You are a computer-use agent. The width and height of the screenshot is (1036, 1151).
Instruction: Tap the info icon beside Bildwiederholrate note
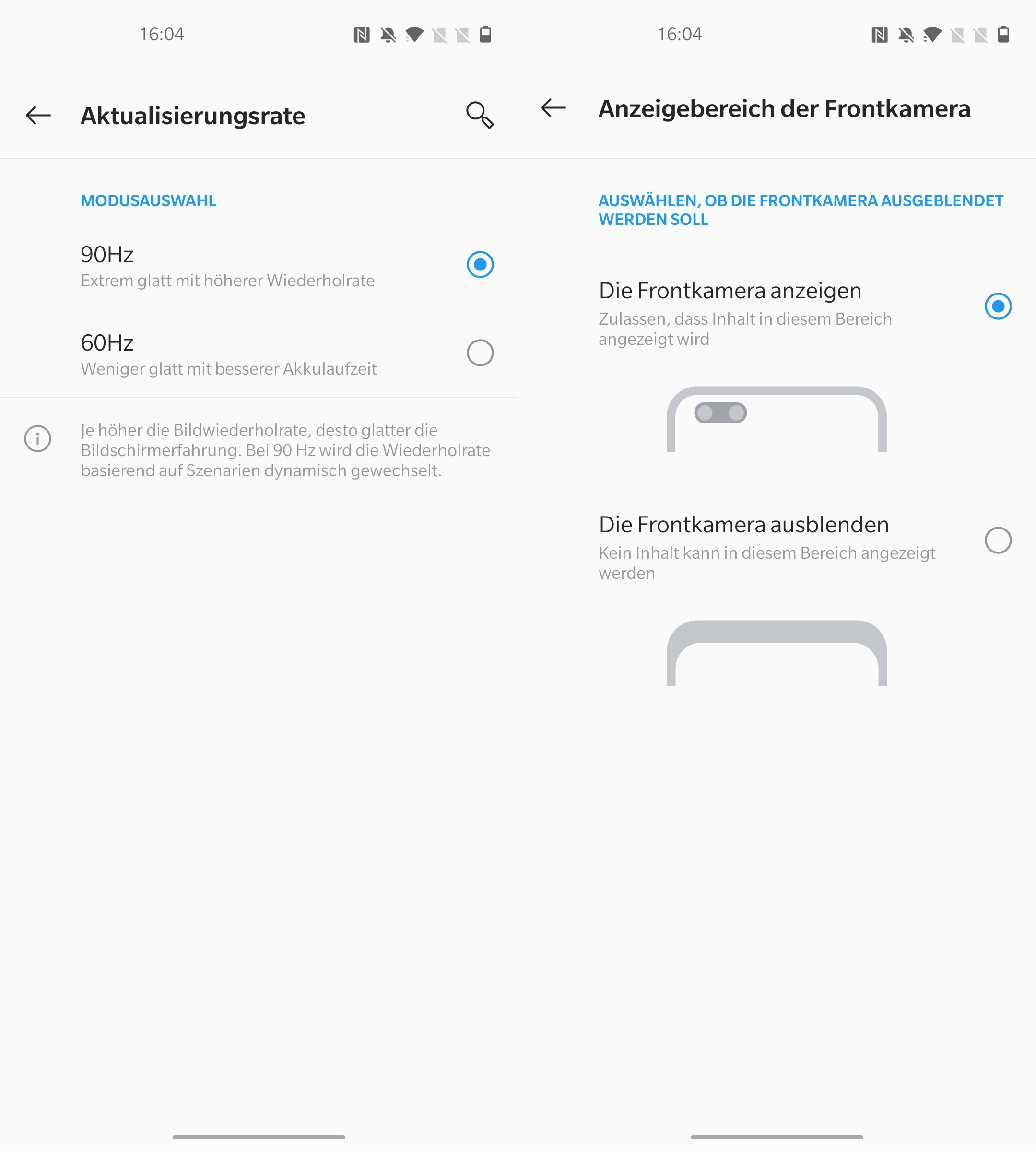tap(37, 438)
